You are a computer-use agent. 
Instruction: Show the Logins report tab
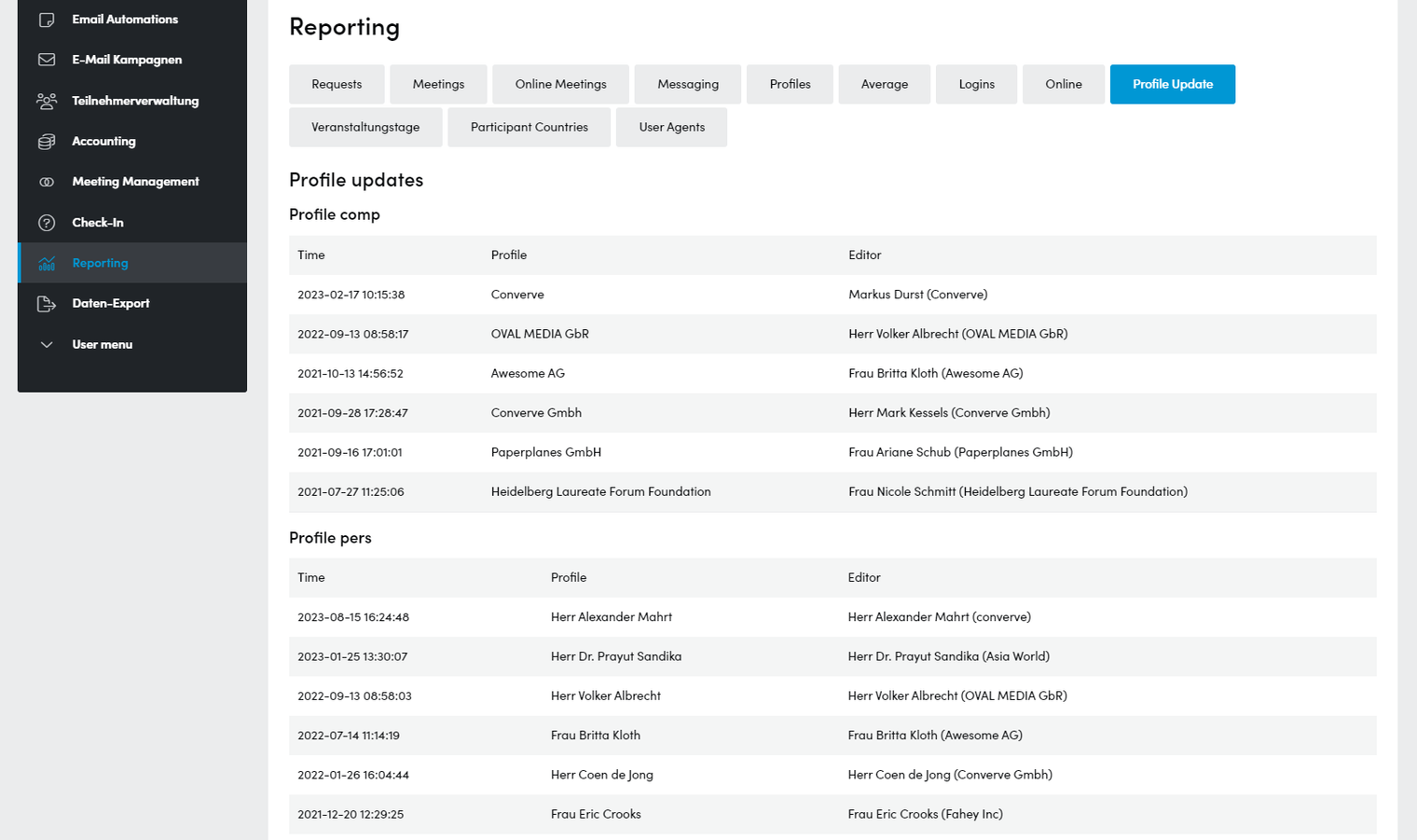point(976,84)
